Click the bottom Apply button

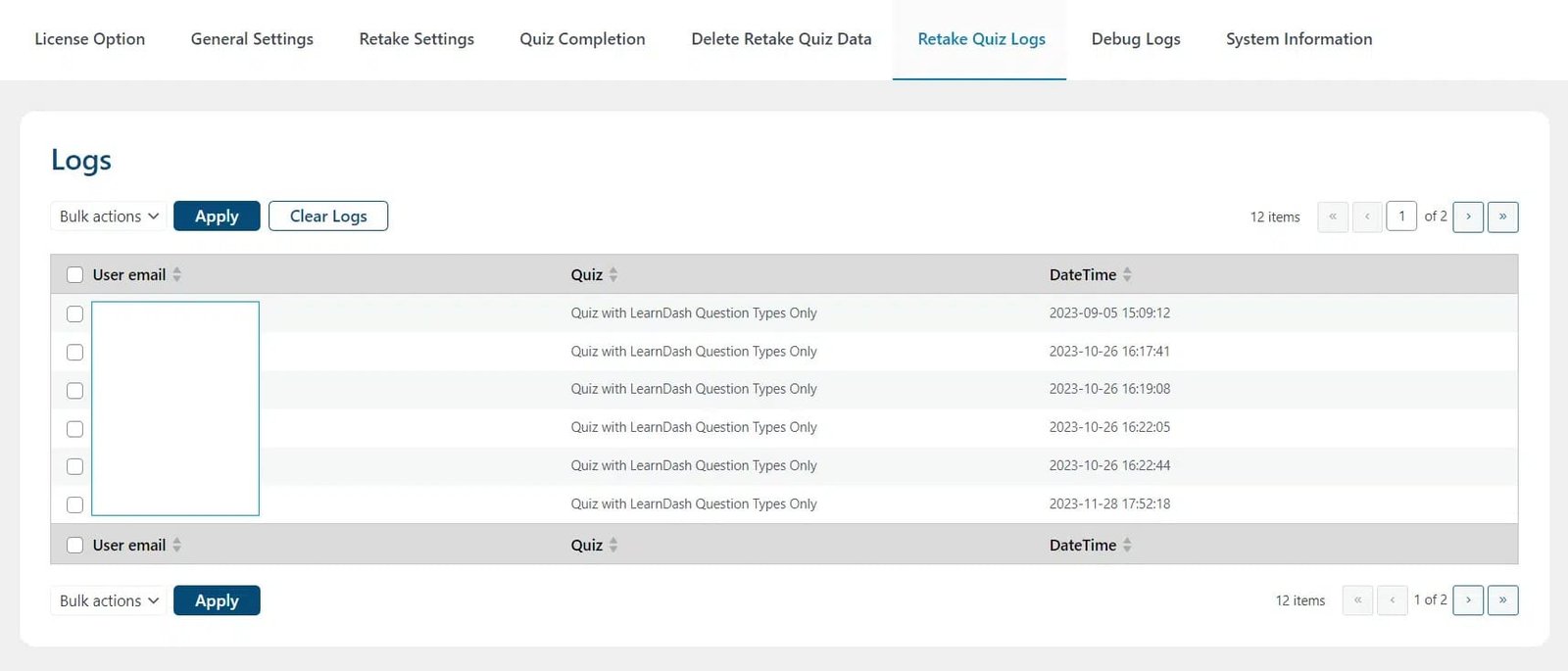click(x=217, y=600)
